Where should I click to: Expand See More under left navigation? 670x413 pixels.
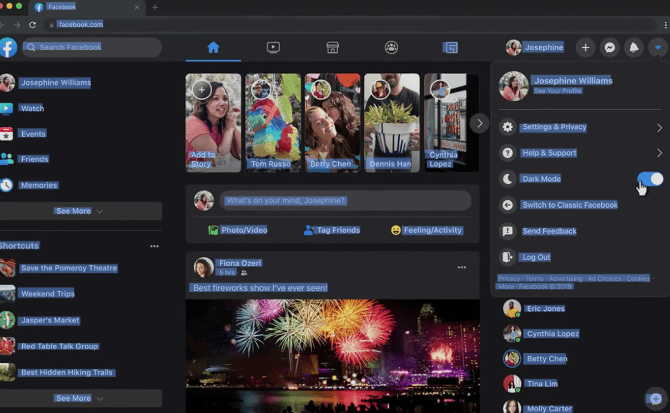(x=80, y=211)
